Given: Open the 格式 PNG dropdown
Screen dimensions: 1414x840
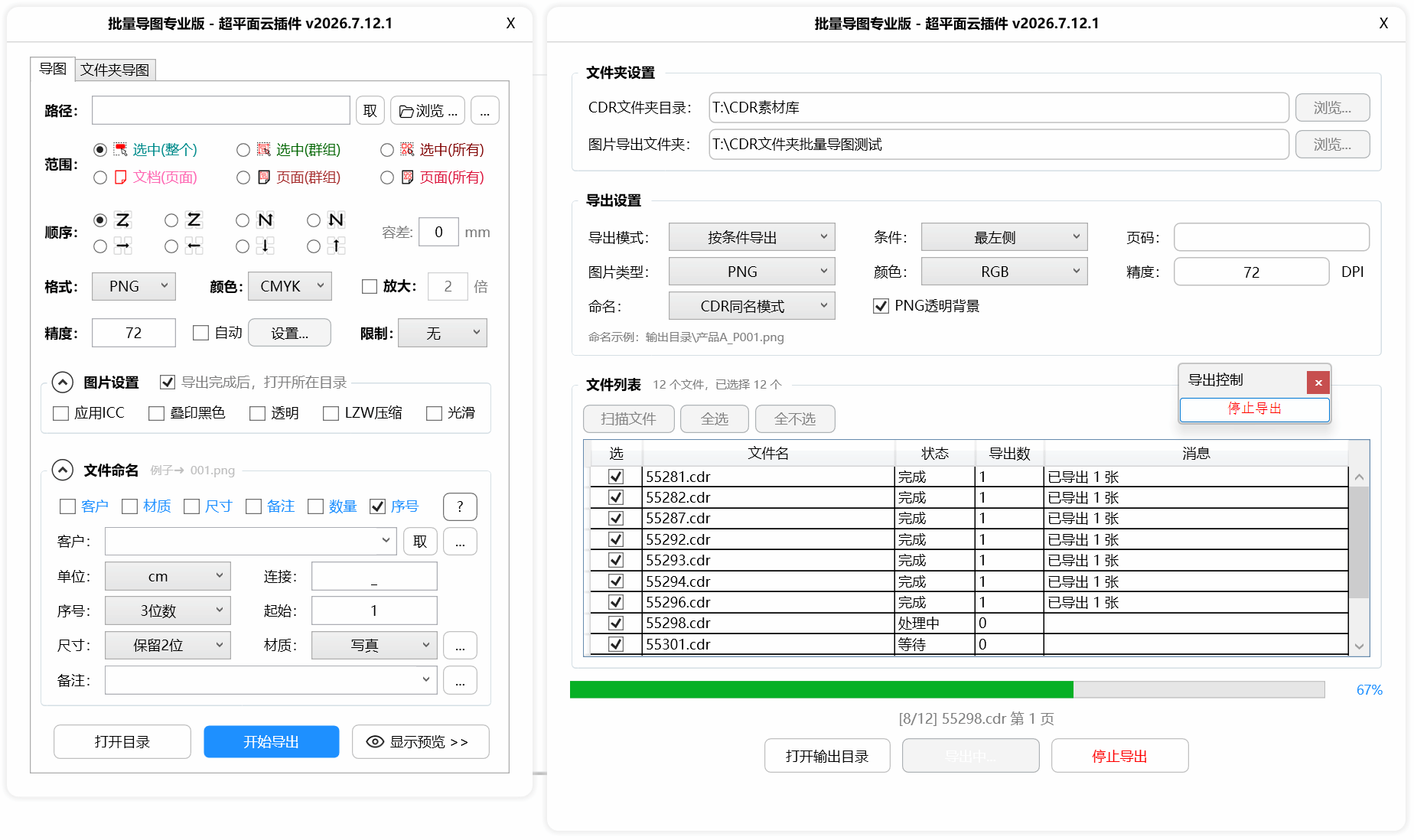Looking at the screenshot, I should click(134, 286).
